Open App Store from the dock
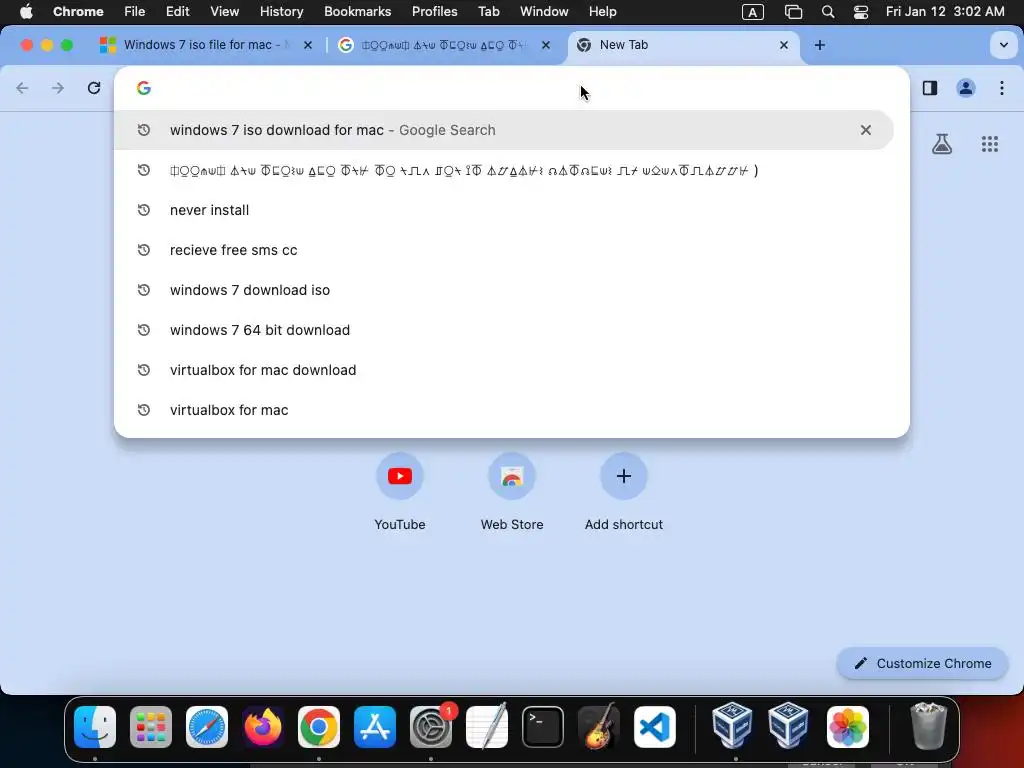This screenshot has height=768, width=1024. [375, 727]
